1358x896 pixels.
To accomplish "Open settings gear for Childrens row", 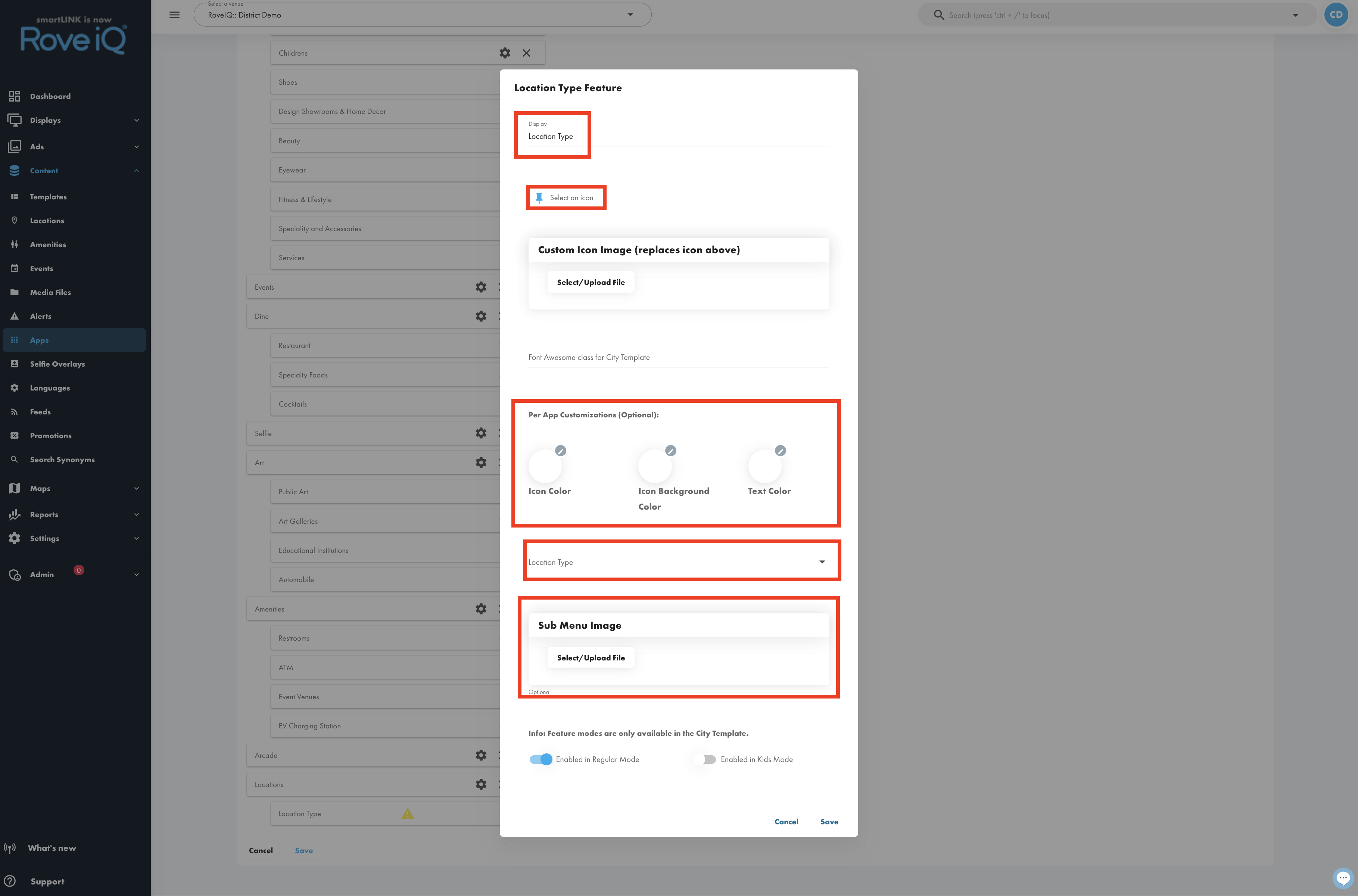I will click(504, 53).
